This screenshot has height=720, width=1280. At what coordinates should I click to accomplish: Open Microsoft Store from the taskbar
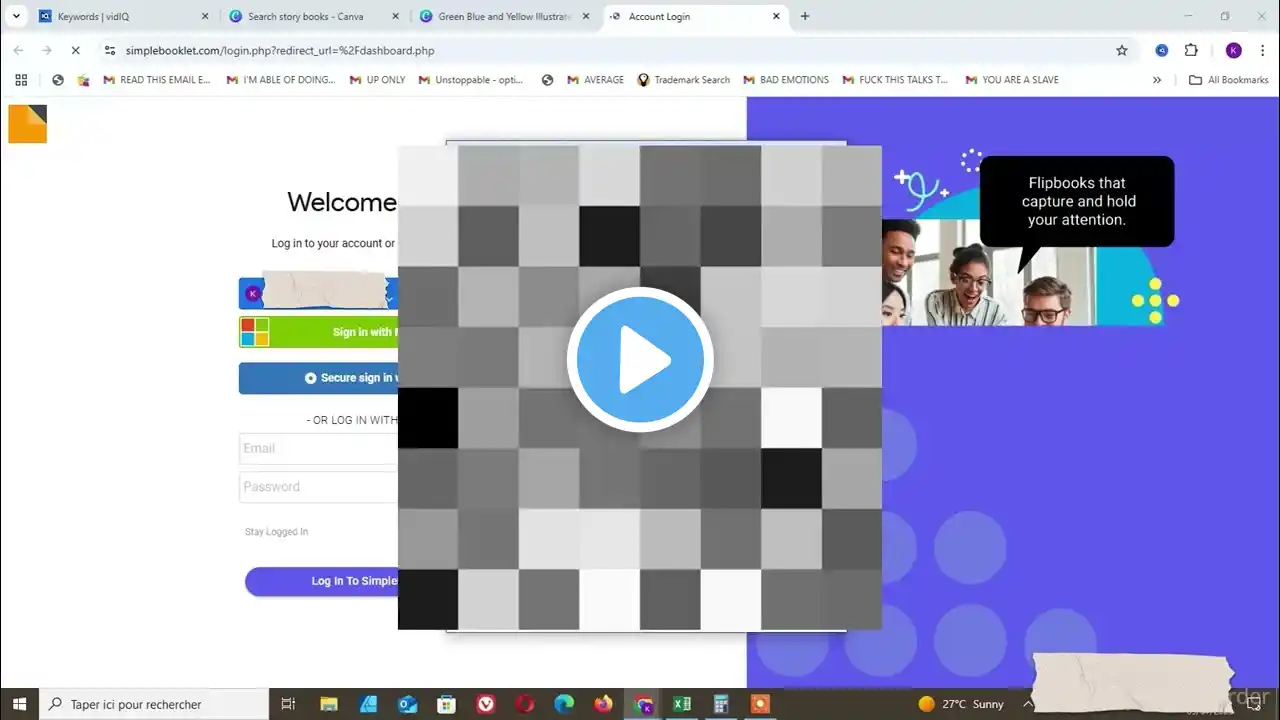[447, 704]
